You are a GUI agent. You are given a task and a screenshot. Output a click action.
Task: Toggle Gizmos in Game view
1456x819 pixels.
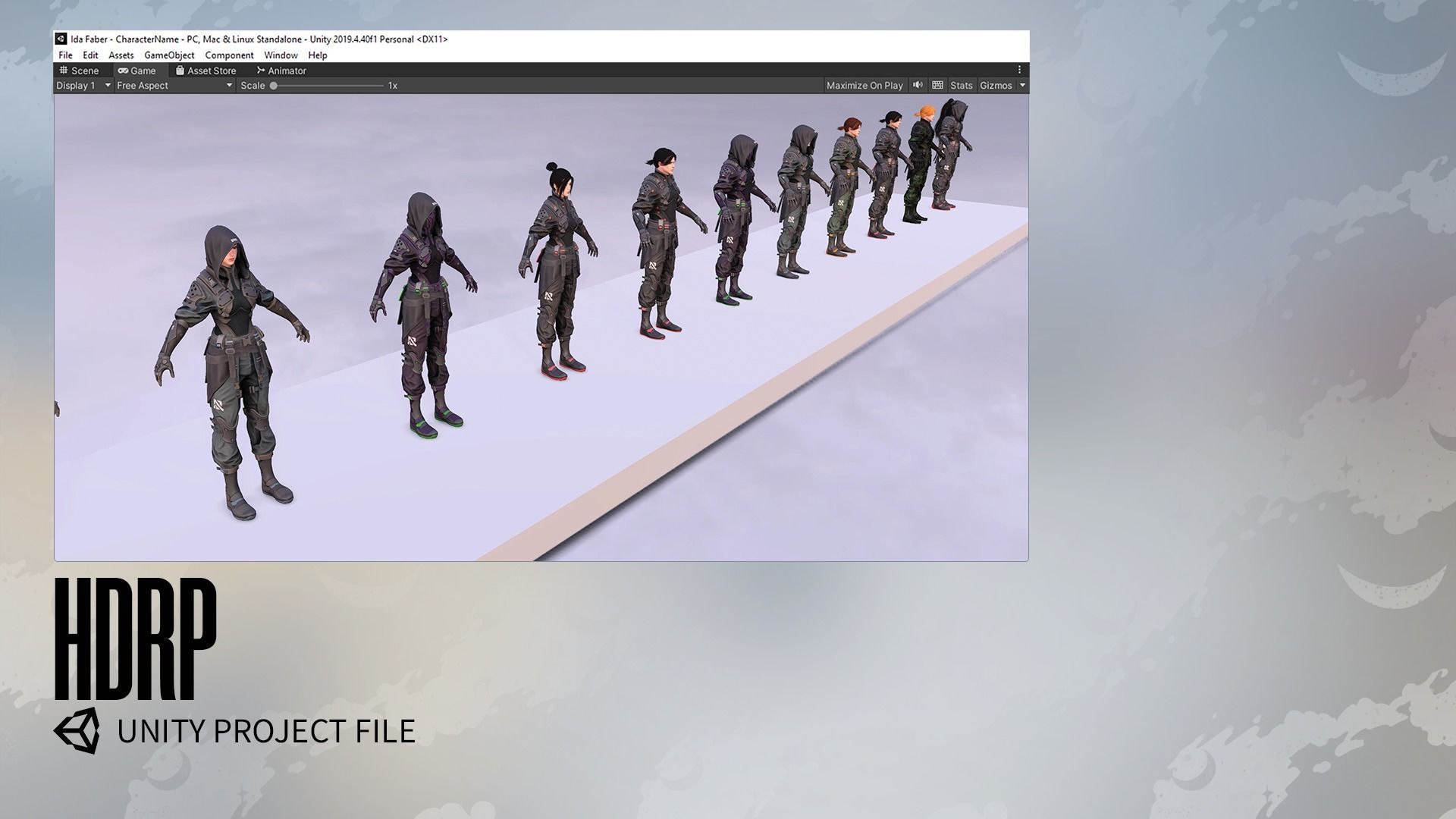[996, 86]
